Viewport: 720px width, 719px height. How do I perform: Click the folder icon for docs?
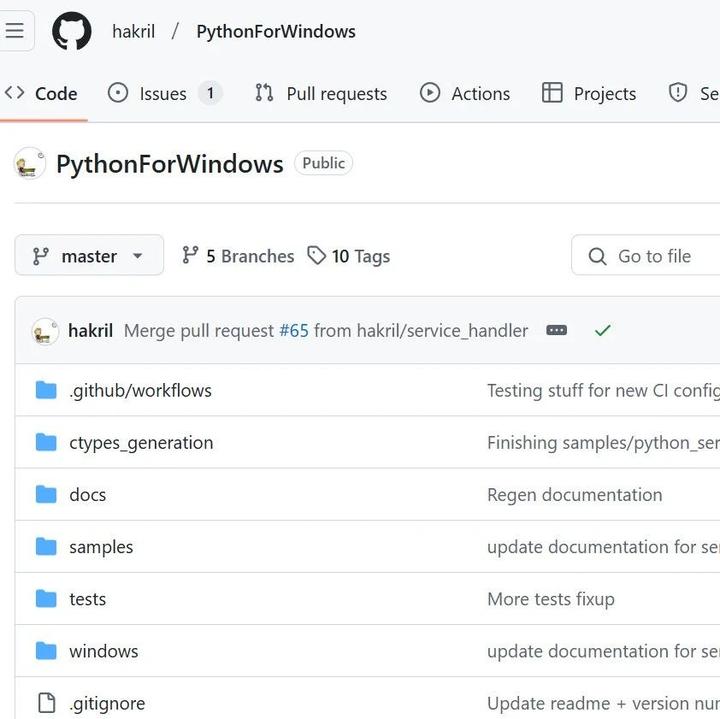tap(46, 494)
